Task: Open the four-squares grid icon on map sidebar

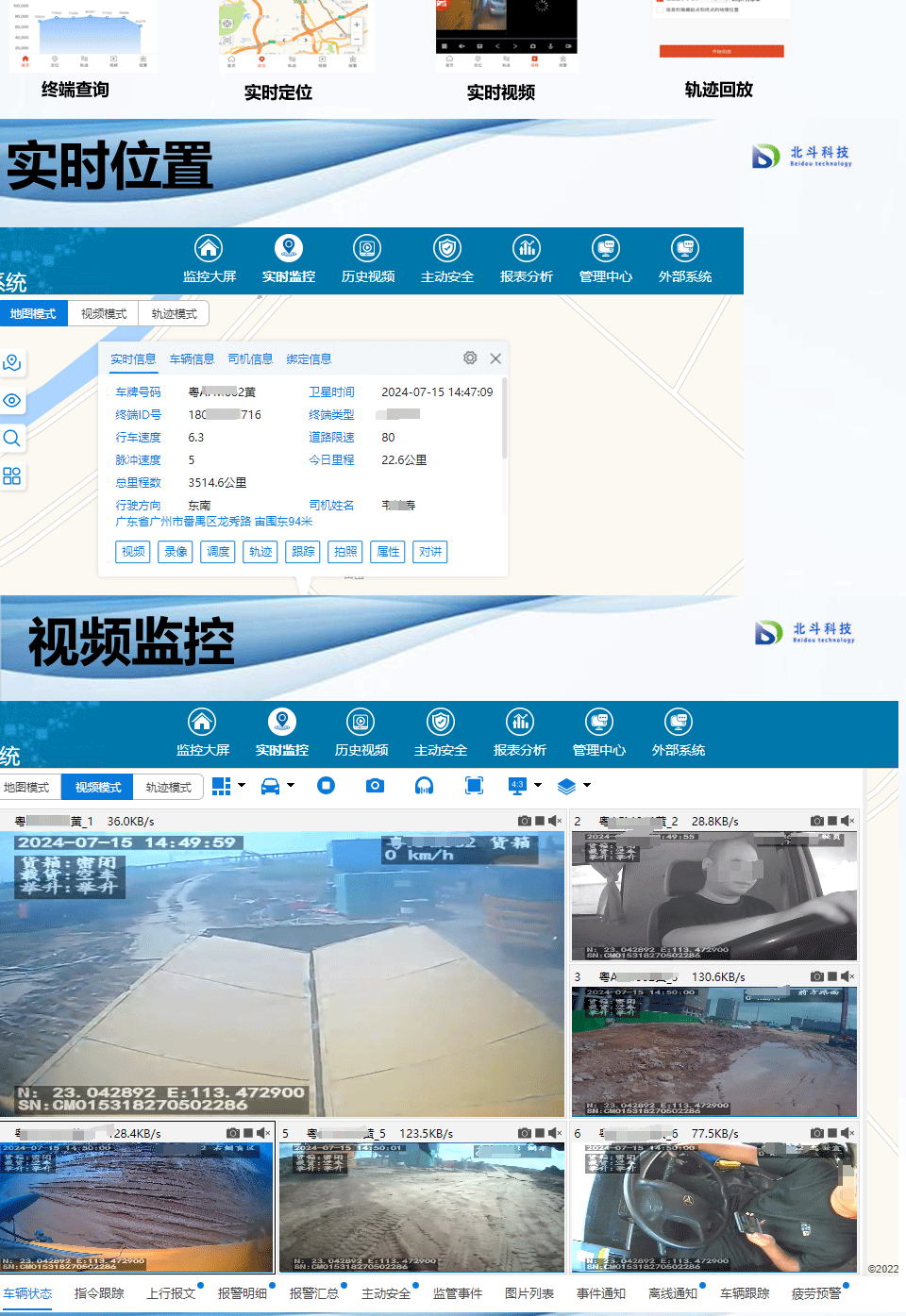Action: coord(12,476)
